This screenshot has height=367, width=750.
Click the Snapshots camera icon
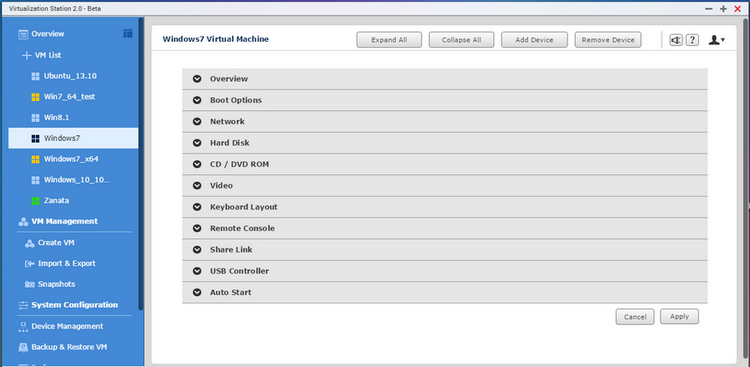[x=30, y=284]
